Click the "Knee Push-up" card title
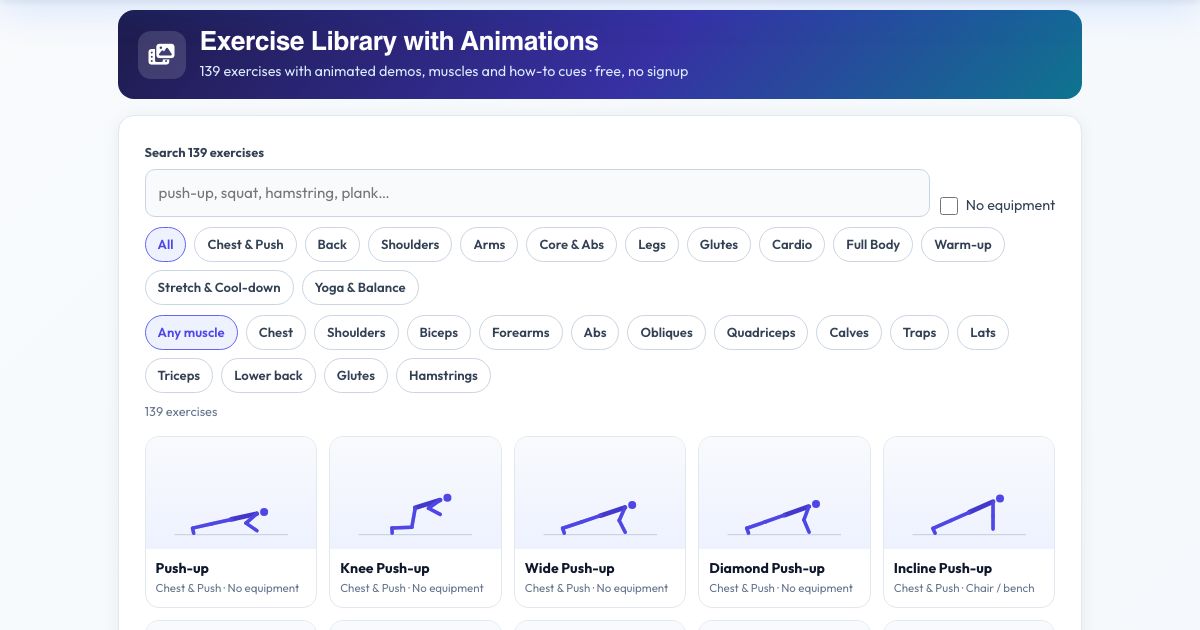The image size is (1200, 630). pyautogui.click(x=385, y=568)
